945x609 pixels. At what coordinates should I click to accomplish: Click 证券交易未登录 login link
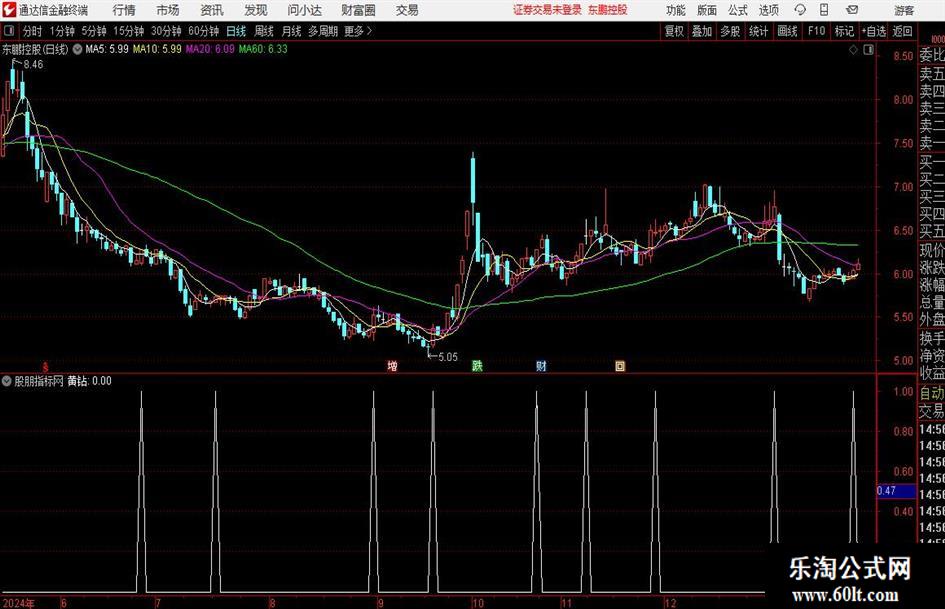pos(547,10)
